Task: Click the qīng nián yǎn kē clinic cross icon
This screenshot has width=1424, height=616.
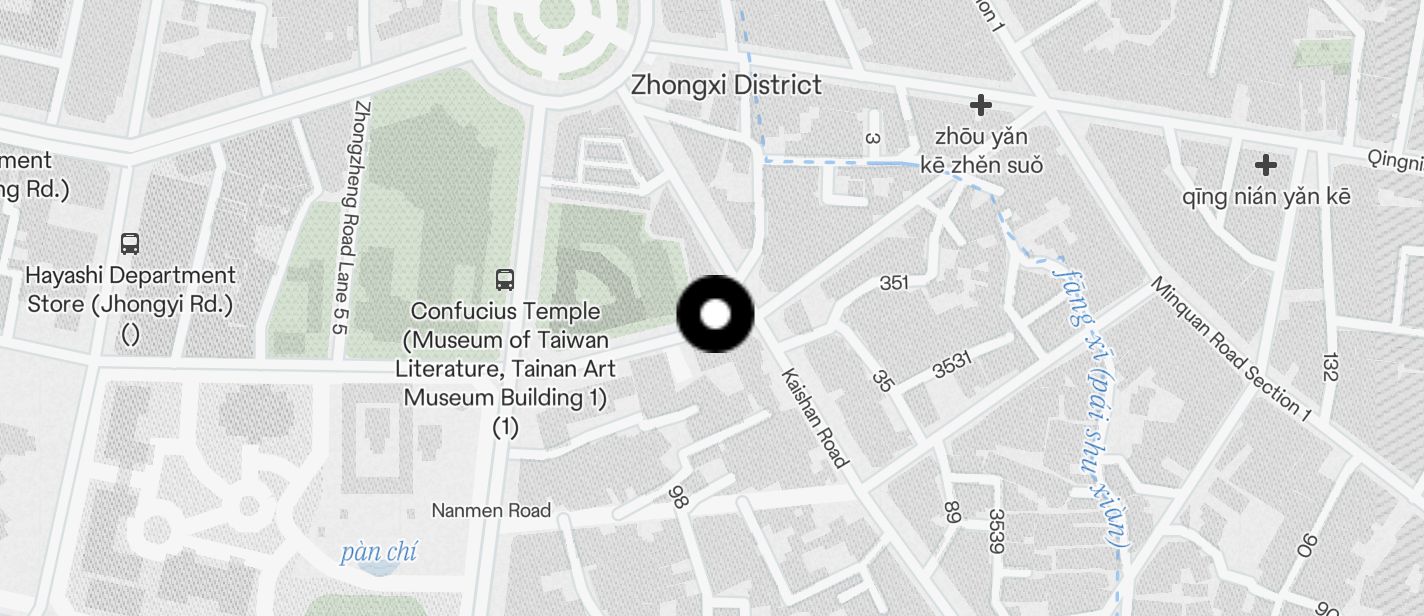Action: coord(1266,164)
